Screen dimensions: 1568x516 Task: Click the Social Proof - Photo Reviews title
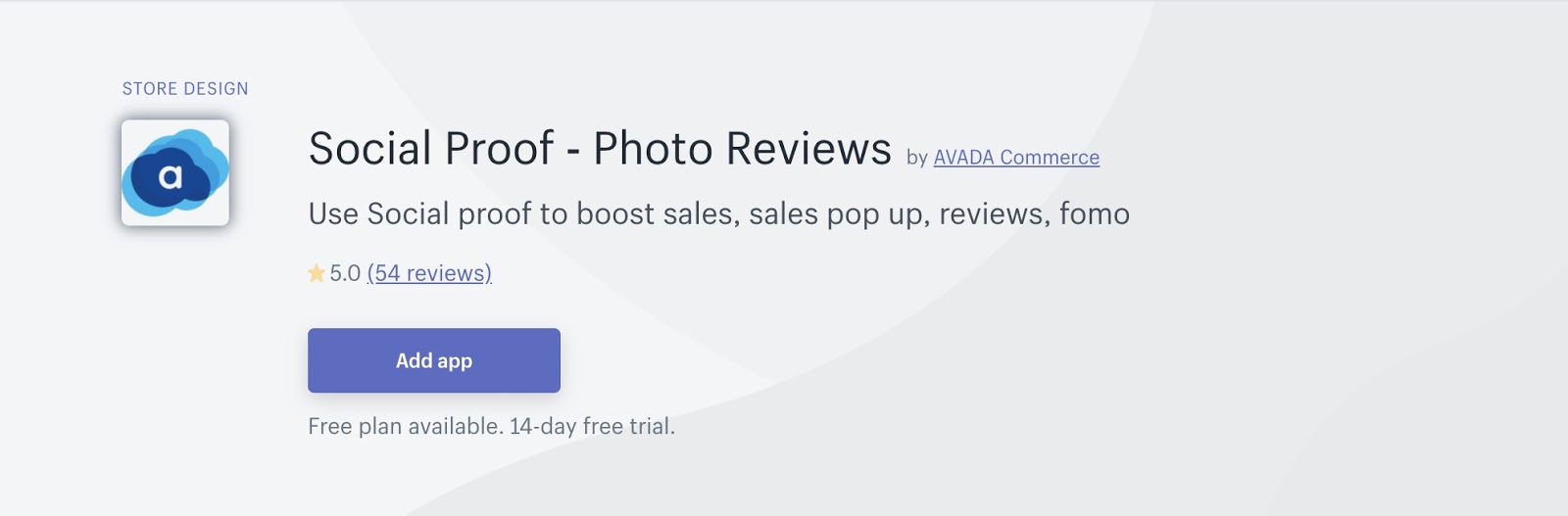[600, 149]
